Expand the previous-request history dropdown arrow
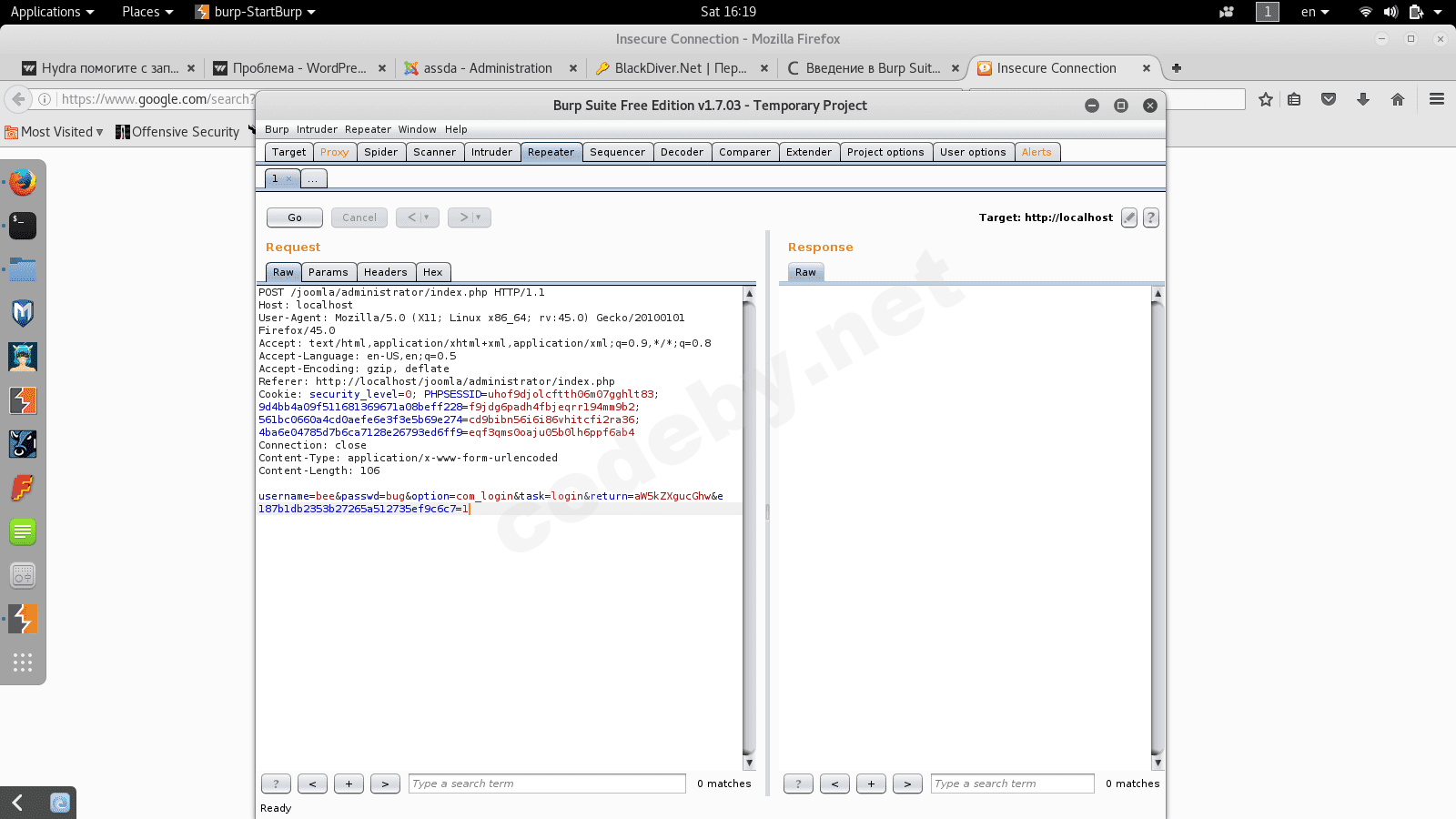Image resolution: width=1456 pixels, height=819 pixels. pos(426,217)
